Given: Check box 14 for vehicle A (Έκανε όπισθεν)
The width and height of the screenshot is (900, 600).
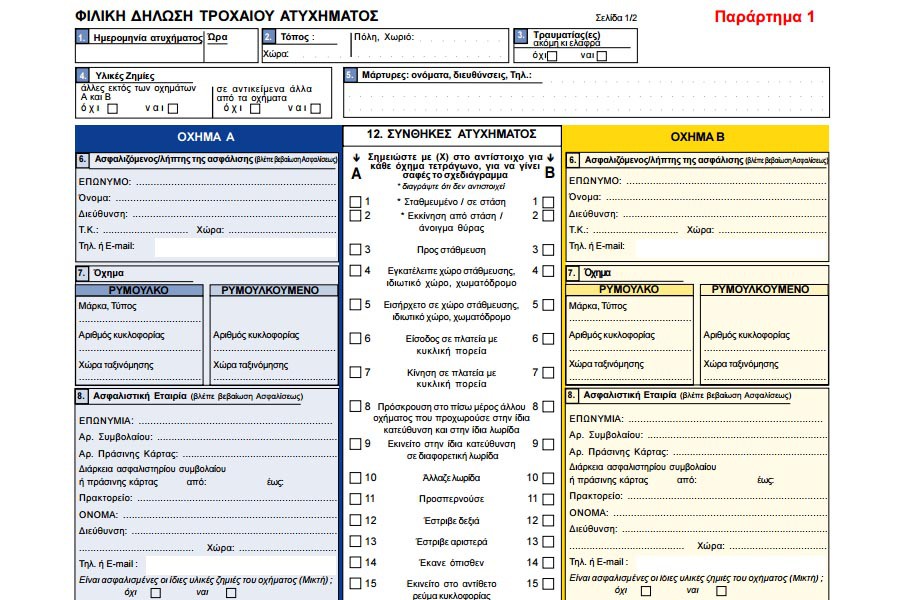Looking at the screenshot, I should click(355, 563).
